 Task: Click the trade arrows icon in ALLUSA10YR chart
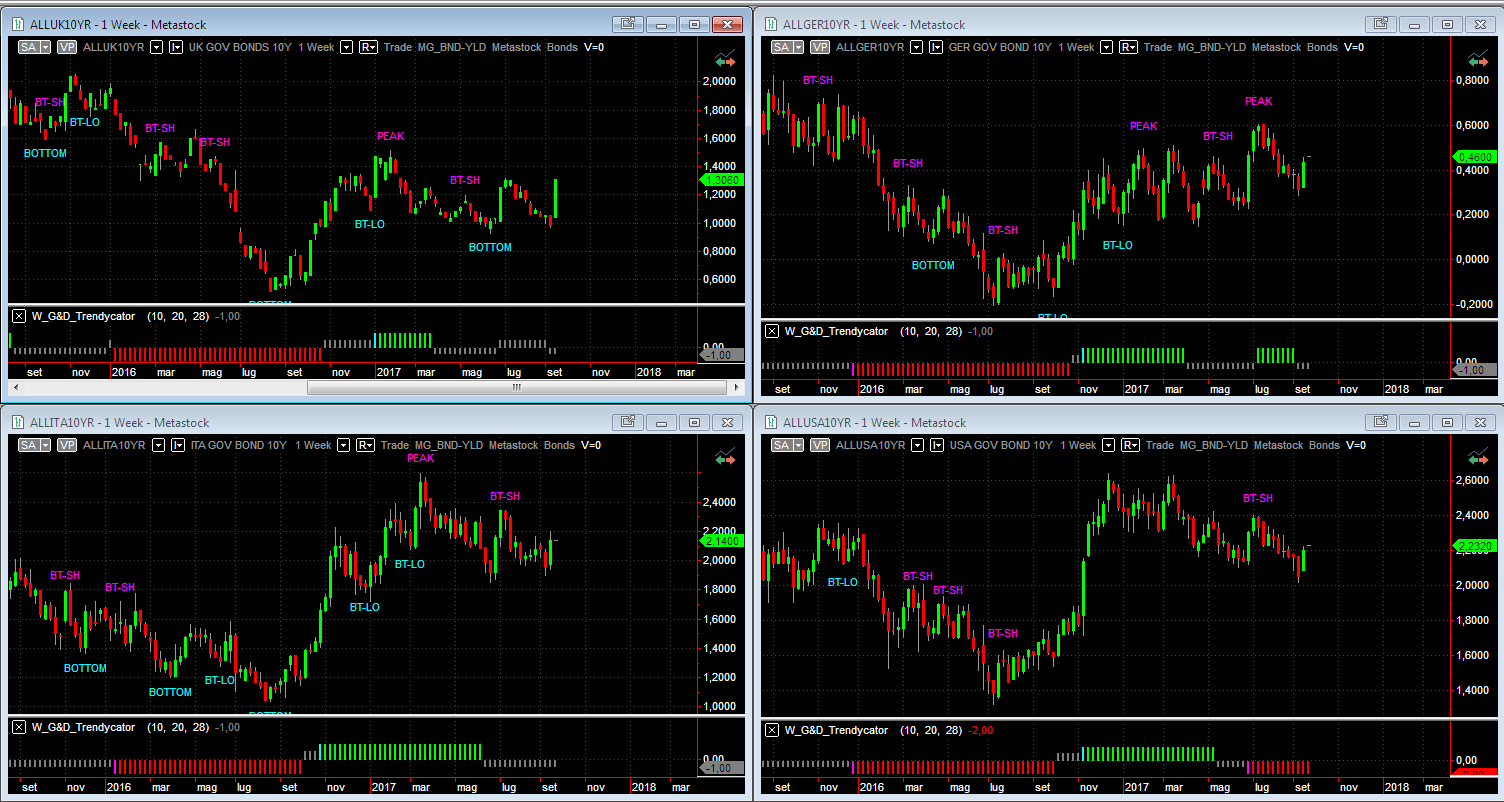pyautogui.click(x=1479, y=457)
